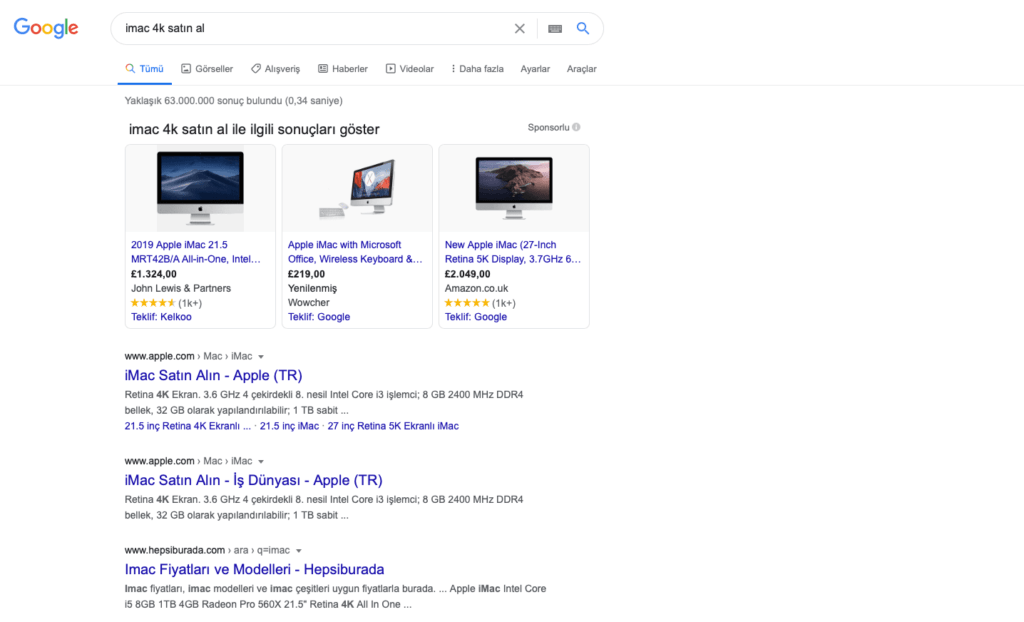
Task: Click star rating on John Lewis listing
Action: 153,303
